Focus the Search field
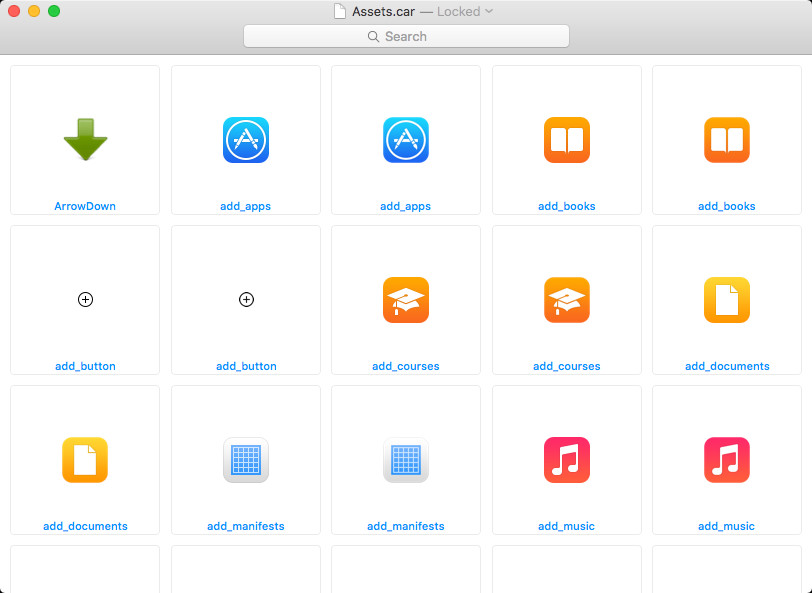The height and width of the screenshot is (593, 812). point(406,36)
